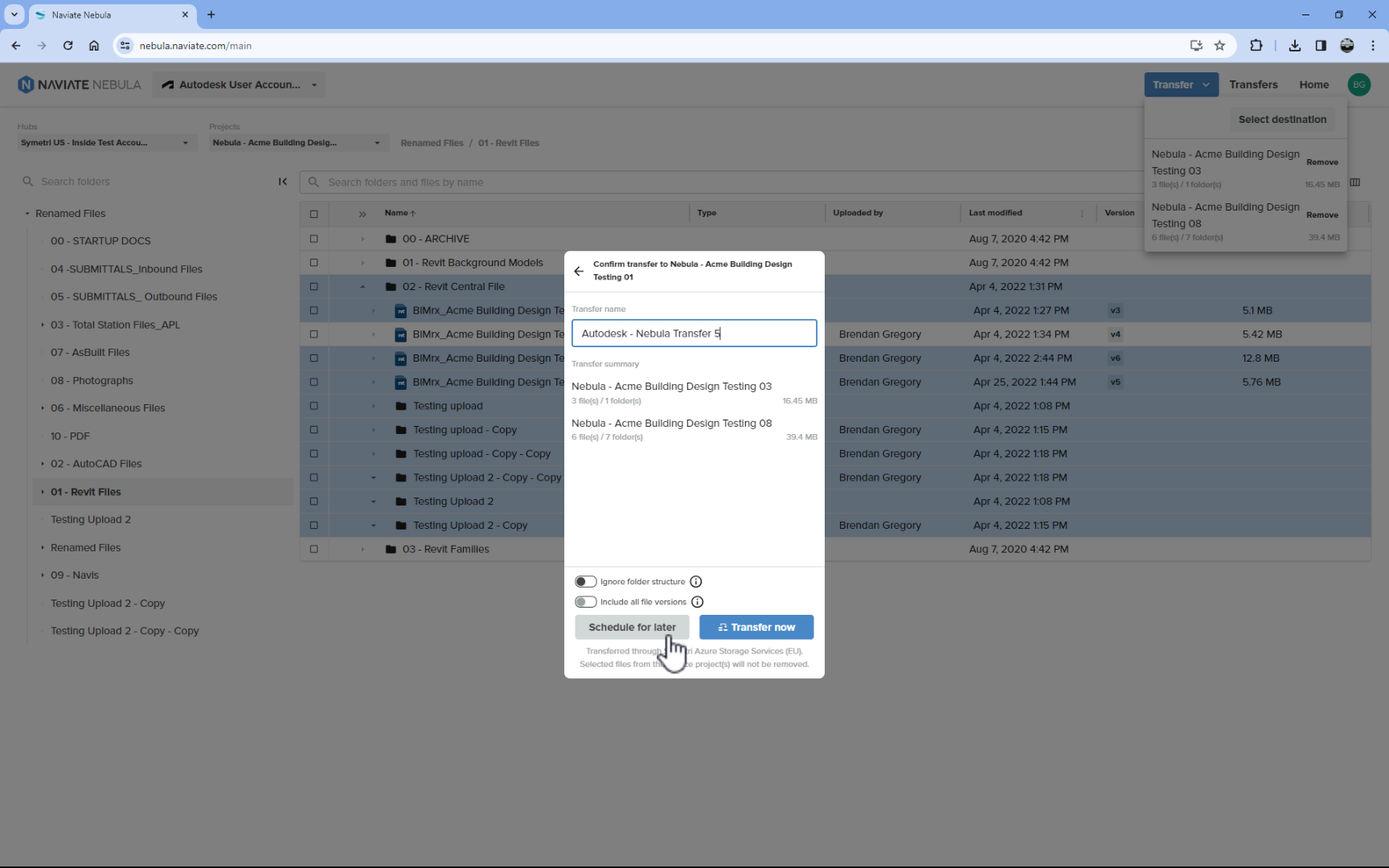1389x868 pixels.
Task: Expand 03 - Total Station Files_APL node
Action: (x=43, y=325)
